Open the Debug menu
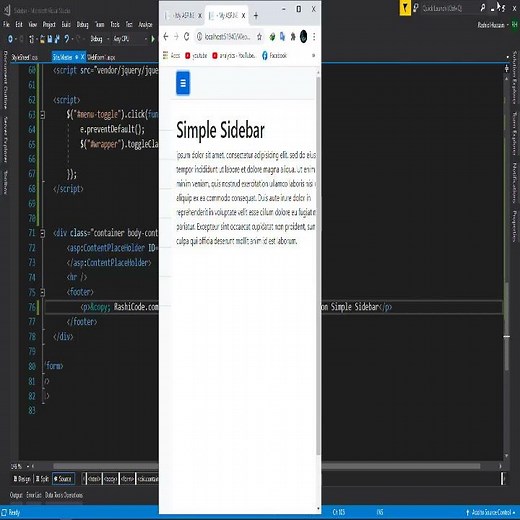520x520 pixels. 83,24
